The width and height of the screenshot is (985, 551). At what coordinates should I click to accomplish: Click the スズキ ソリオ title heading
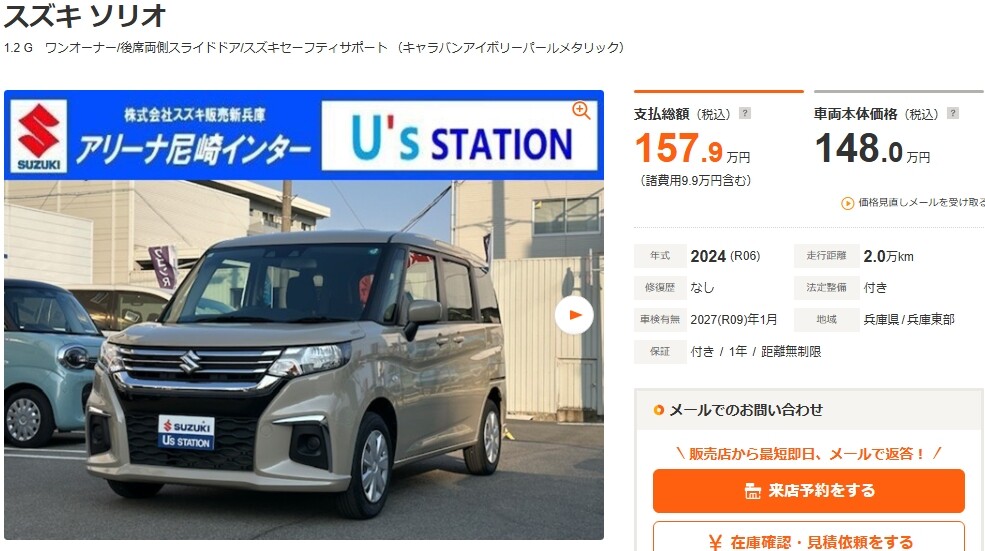(85, 16)
